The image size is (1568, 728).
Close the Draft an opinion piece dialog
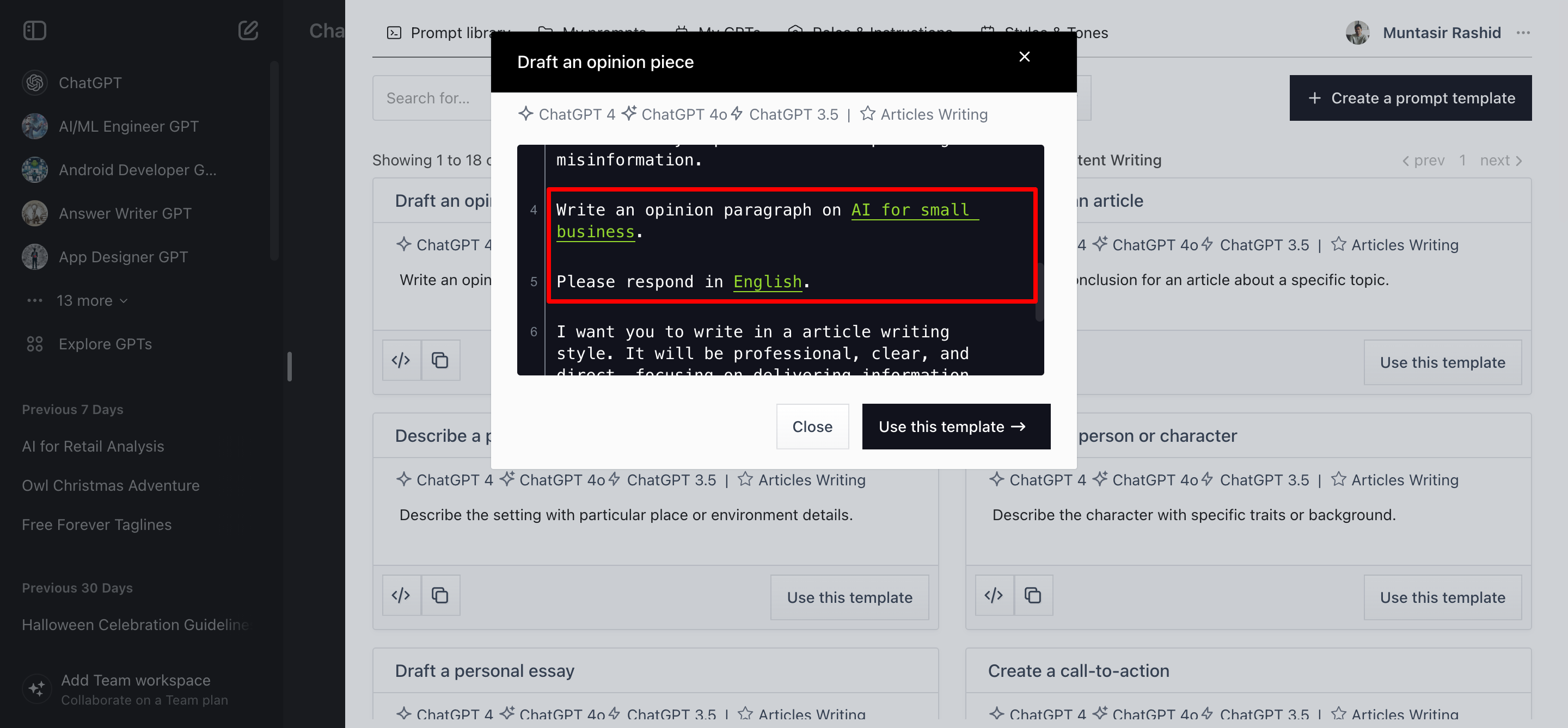pos(1024,57)
